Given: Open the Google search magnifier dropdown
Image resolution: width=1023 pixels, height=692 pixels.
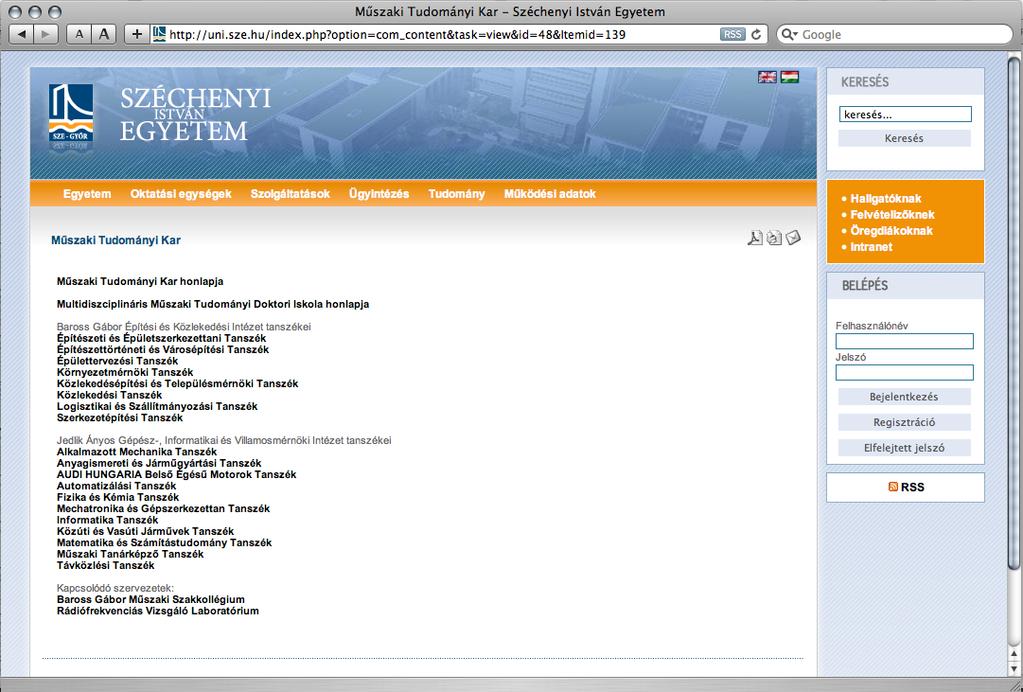Looking at the screenshot, I should [x=789, y=35].
